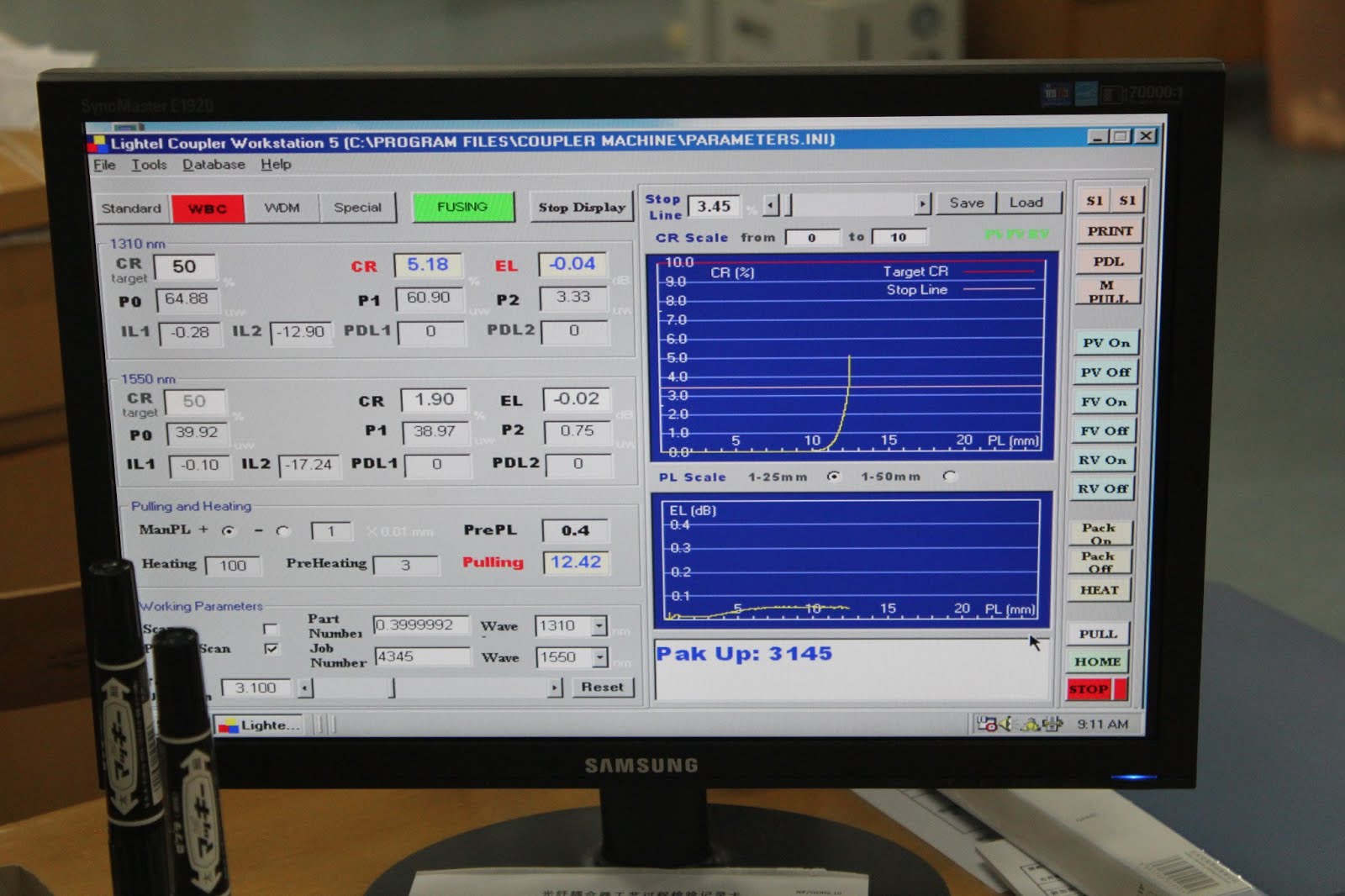Select the 1-50mm PL Scale radio button

tap(949, 476)
